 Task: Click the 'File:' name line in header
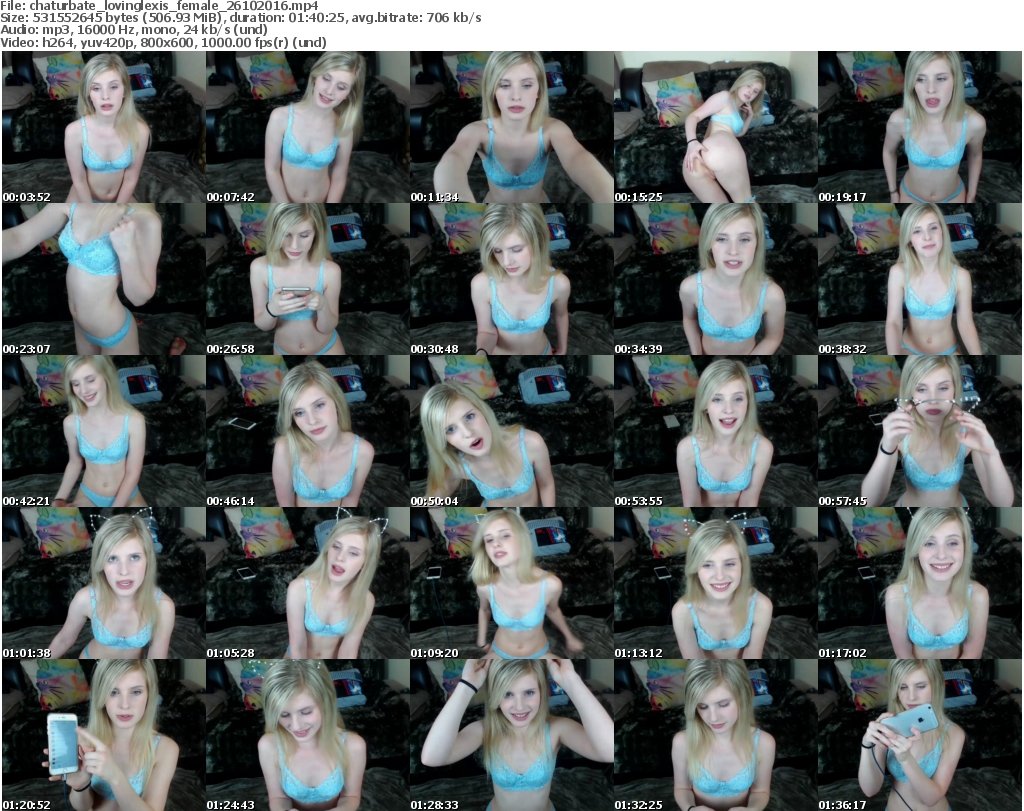click(159, 6)
